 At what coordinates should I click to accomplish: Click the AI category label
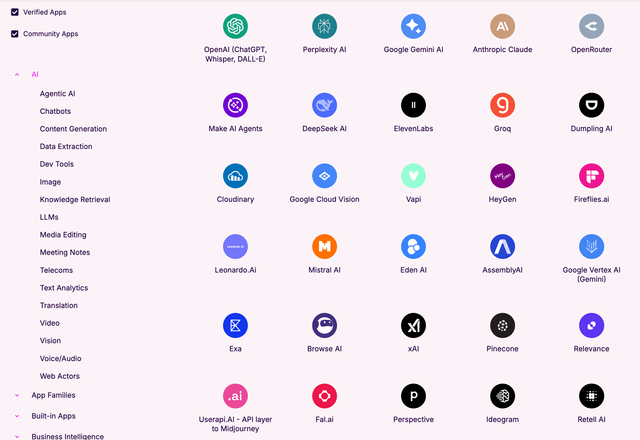(x=35, y=74)
